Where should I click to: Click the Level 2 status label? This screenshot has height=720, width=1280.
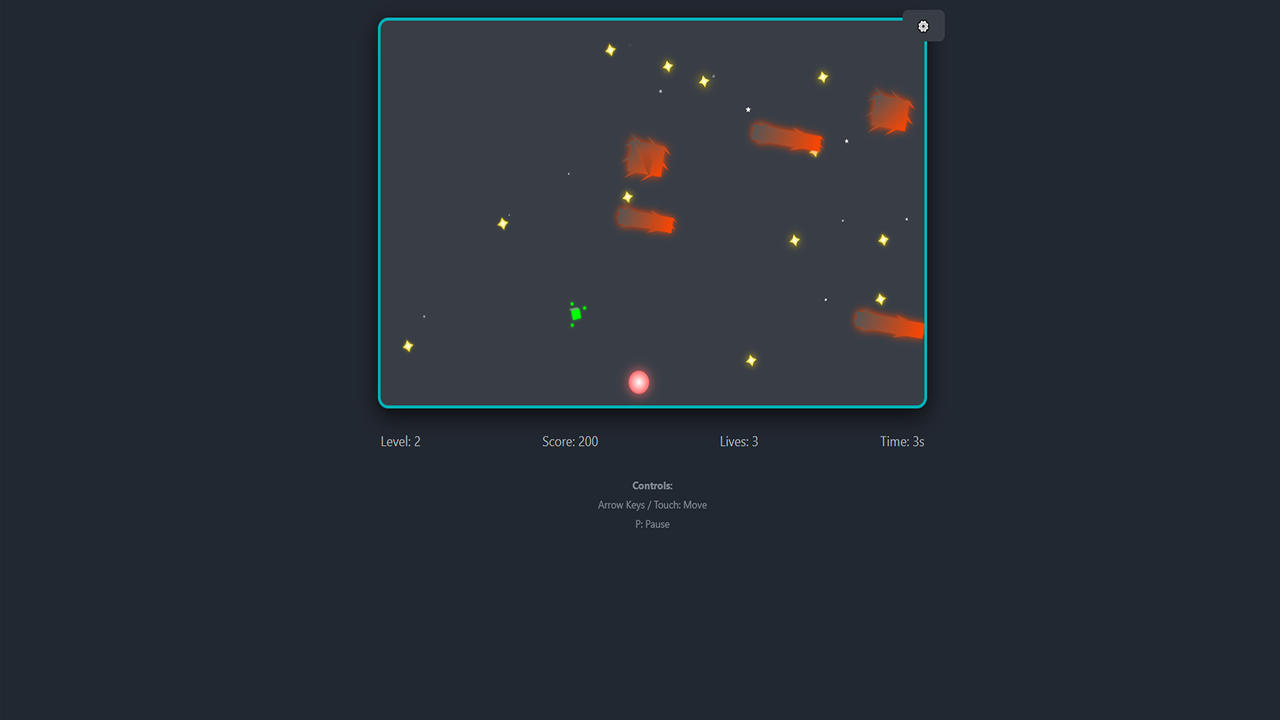click(400, 441)
